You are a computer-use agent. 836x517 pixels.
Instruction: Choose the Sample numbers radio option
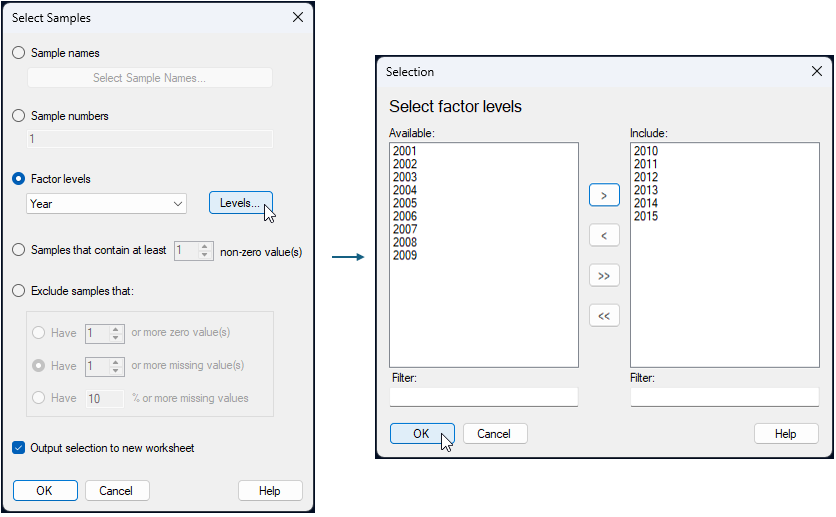click(19, 116)
